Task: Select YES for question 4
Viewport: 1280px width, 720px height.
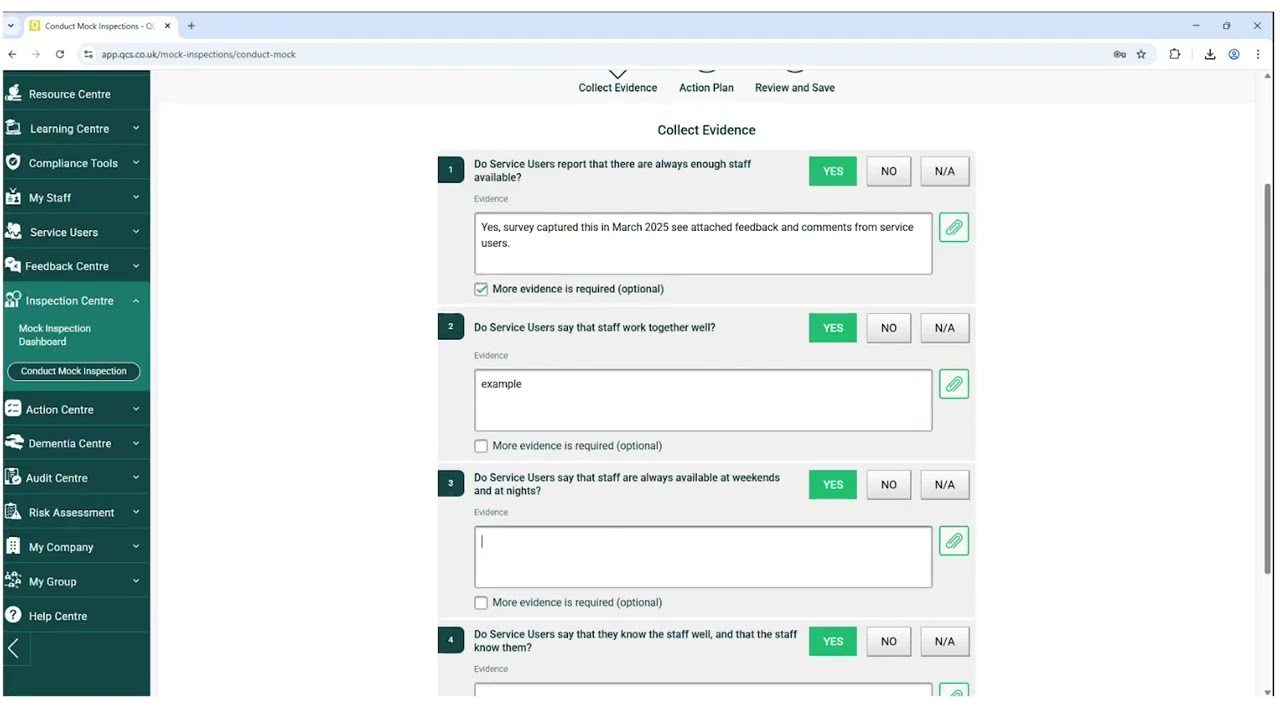Action: click(833, 642)
